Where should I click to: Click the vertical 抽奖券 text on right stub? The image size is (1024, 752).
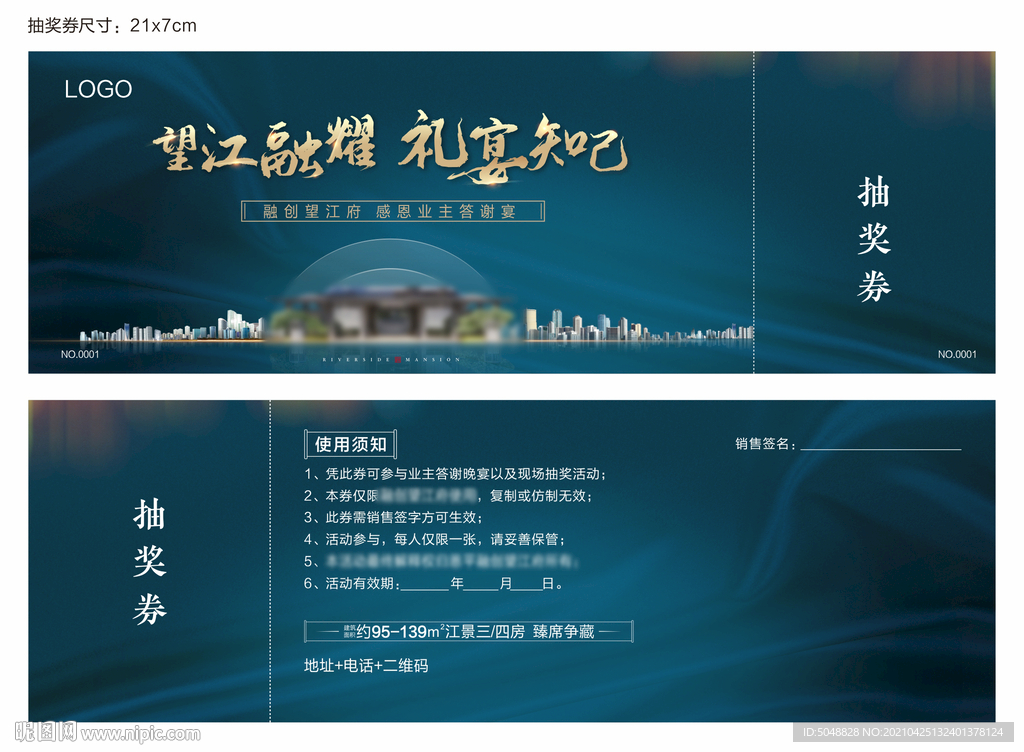click(874, 239)
